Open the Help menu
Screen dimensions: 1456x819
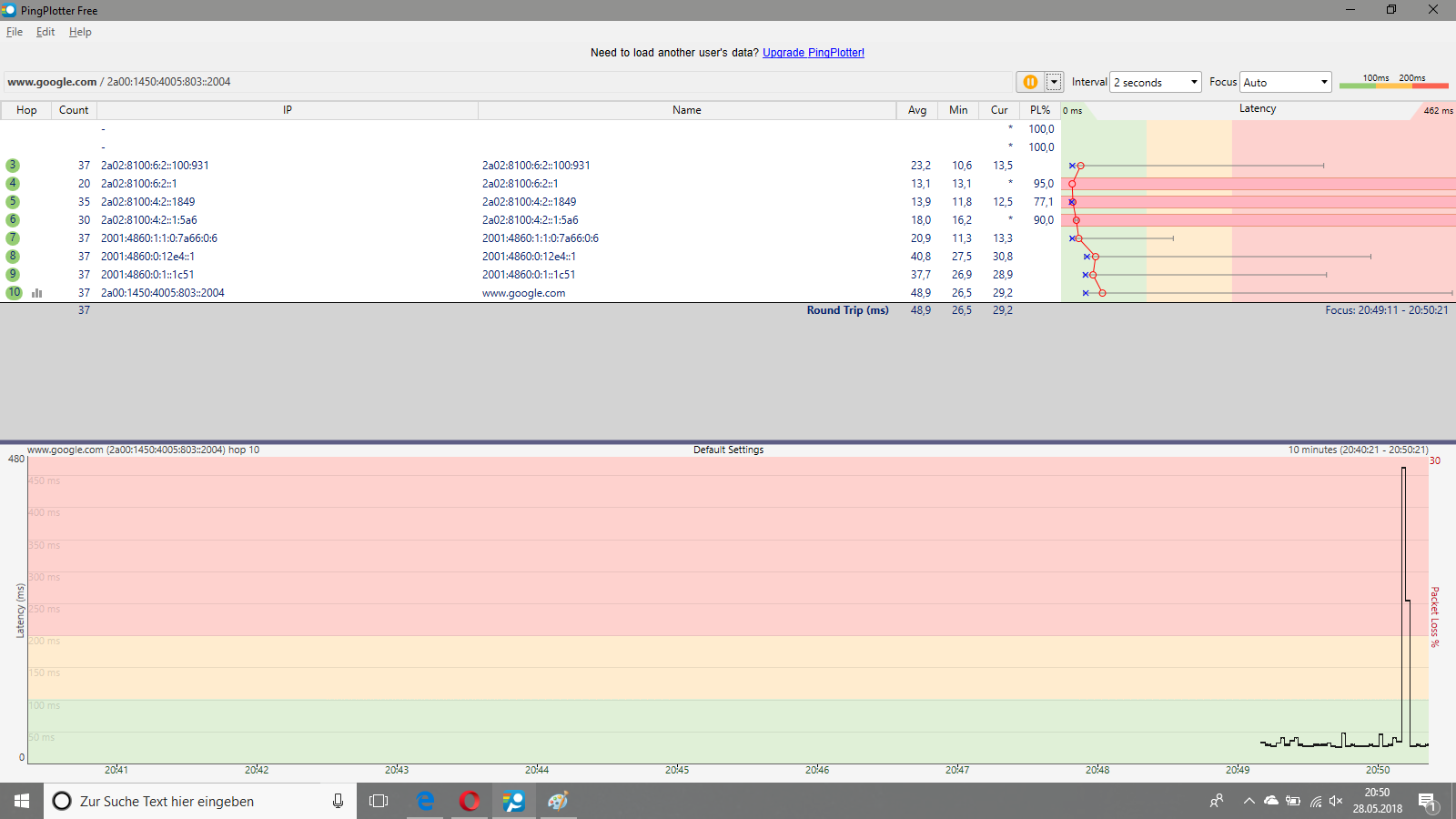pos(80,32)
